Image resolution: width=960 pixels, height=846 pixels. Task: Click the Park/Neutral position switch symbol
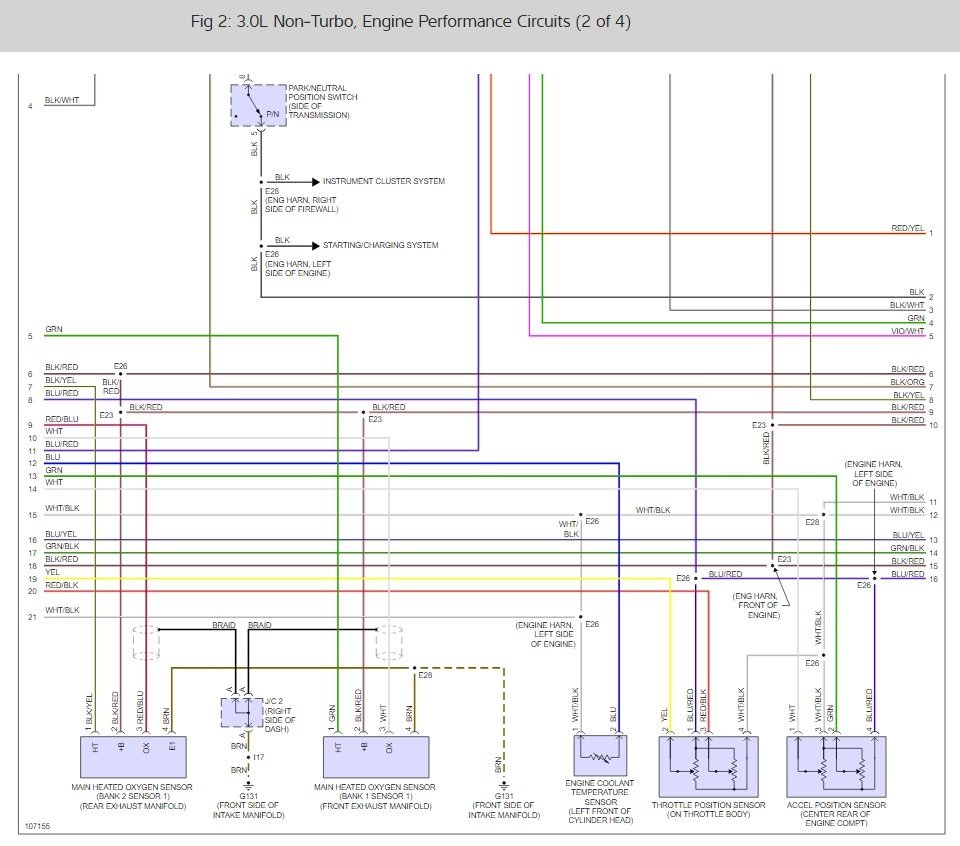click(x=258, y=106)
